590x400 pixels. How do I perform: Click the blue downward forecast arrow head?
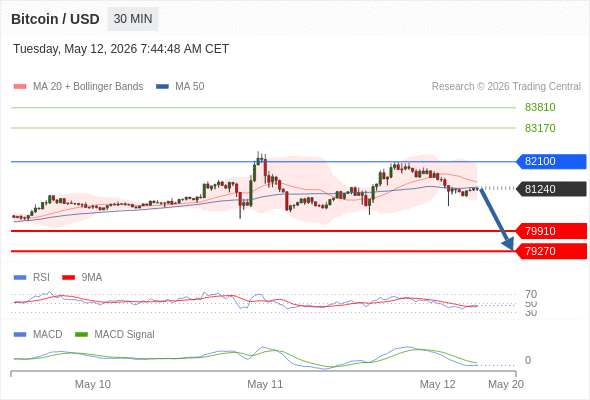click(509, 244)
